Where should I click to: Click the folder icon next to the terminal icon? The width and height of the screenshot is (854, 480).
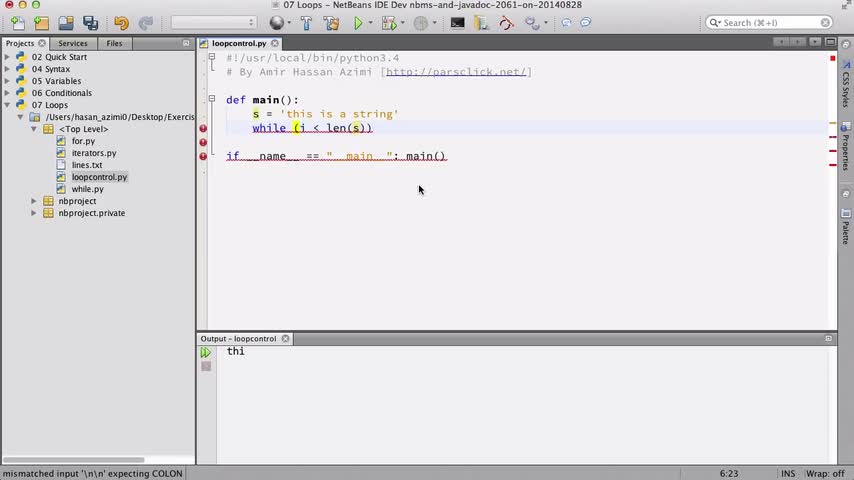tap(481, 23)
